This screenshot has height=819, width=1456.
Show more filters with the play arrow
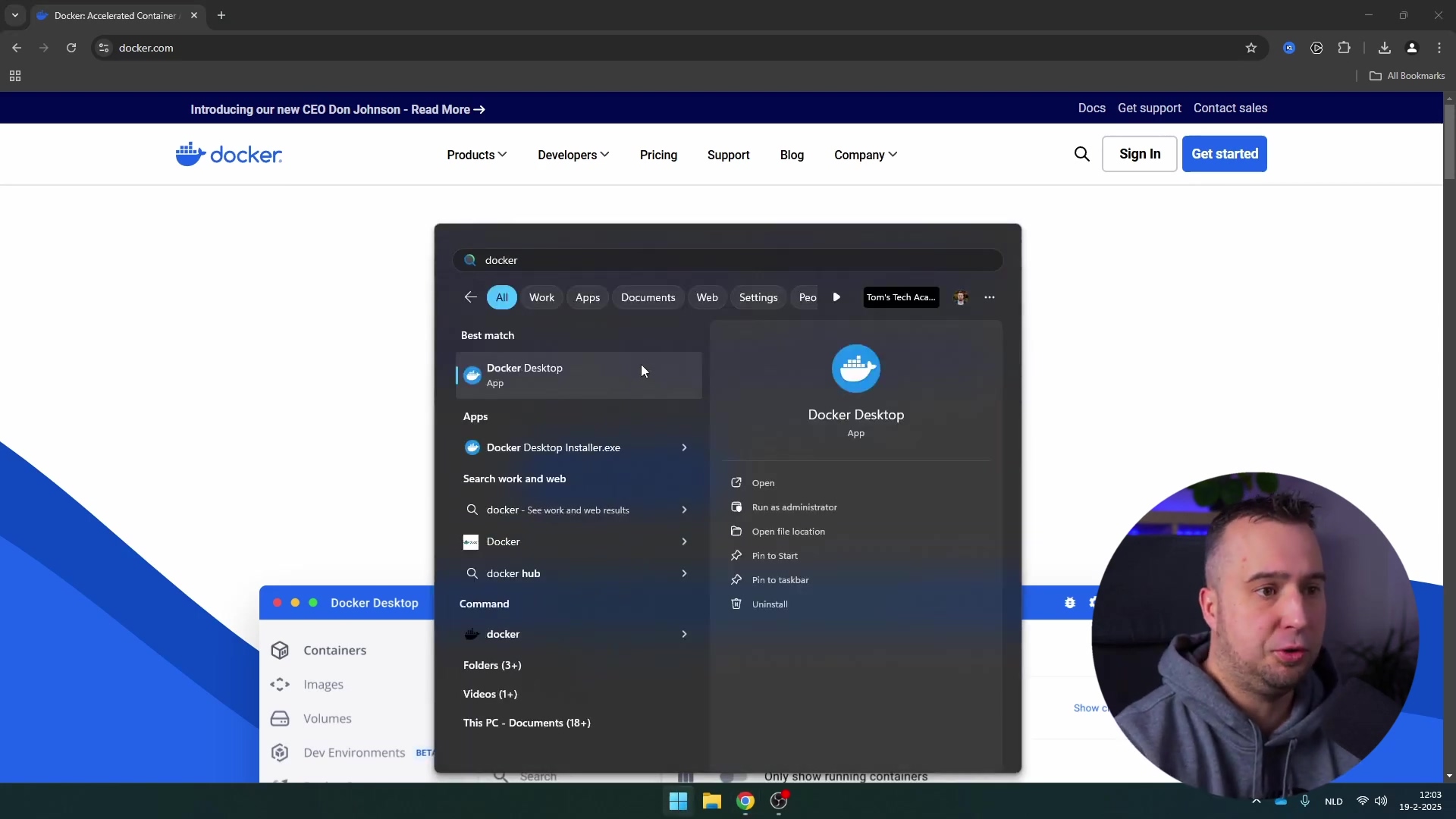point(836,297)
